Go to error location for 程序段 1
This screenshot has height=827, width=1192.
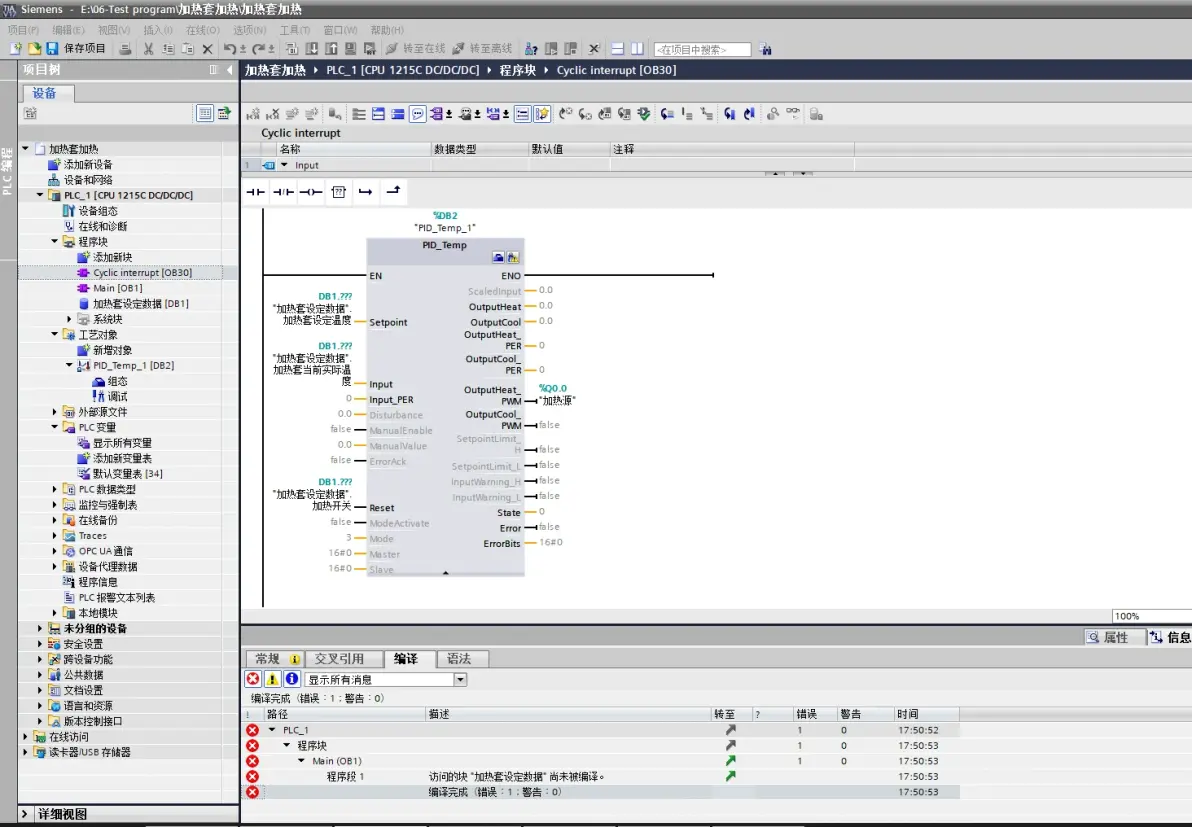click(731, 776)
